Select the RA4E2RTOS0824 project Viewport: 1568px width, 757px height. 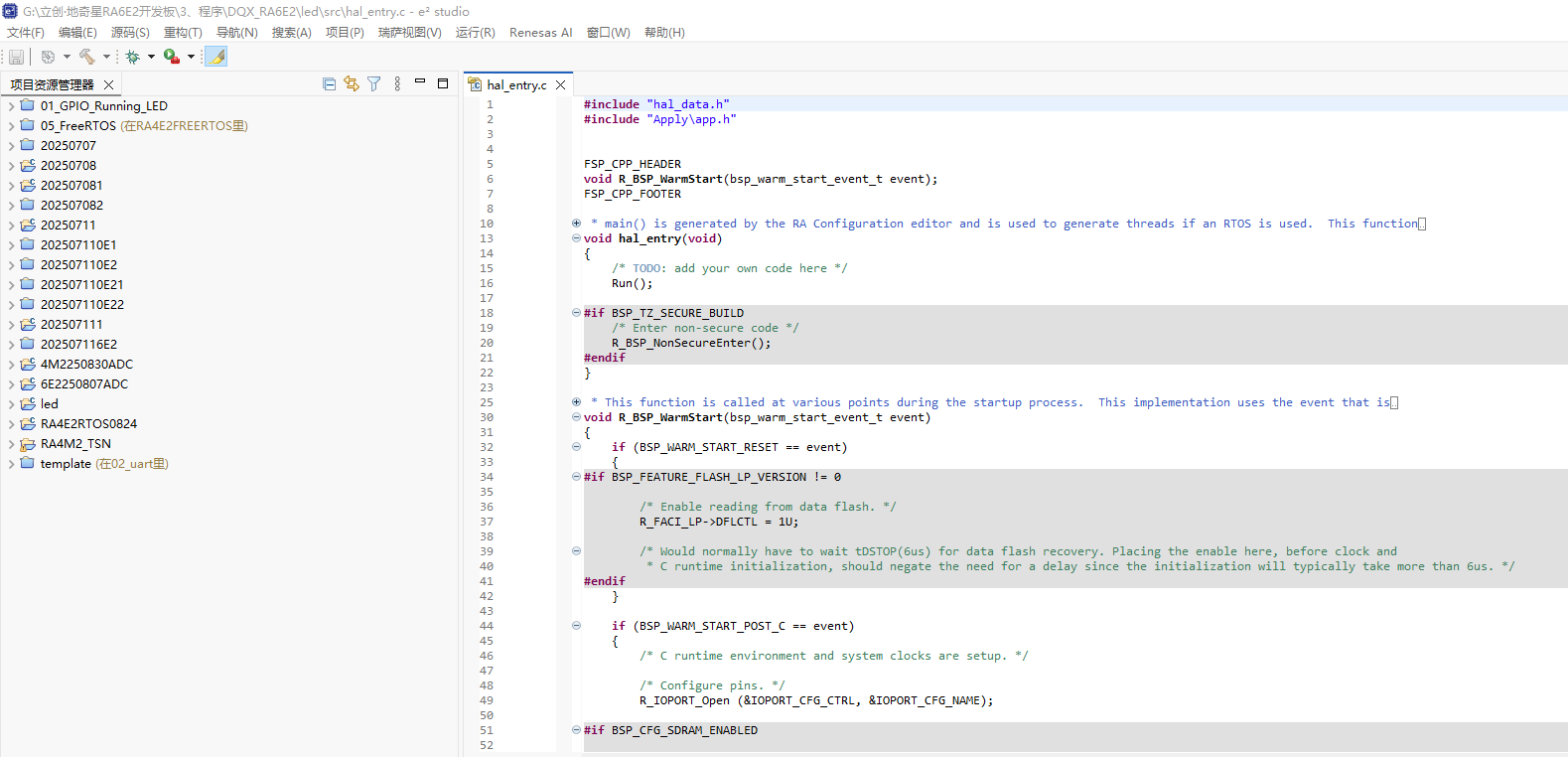[x=88, y=424]
